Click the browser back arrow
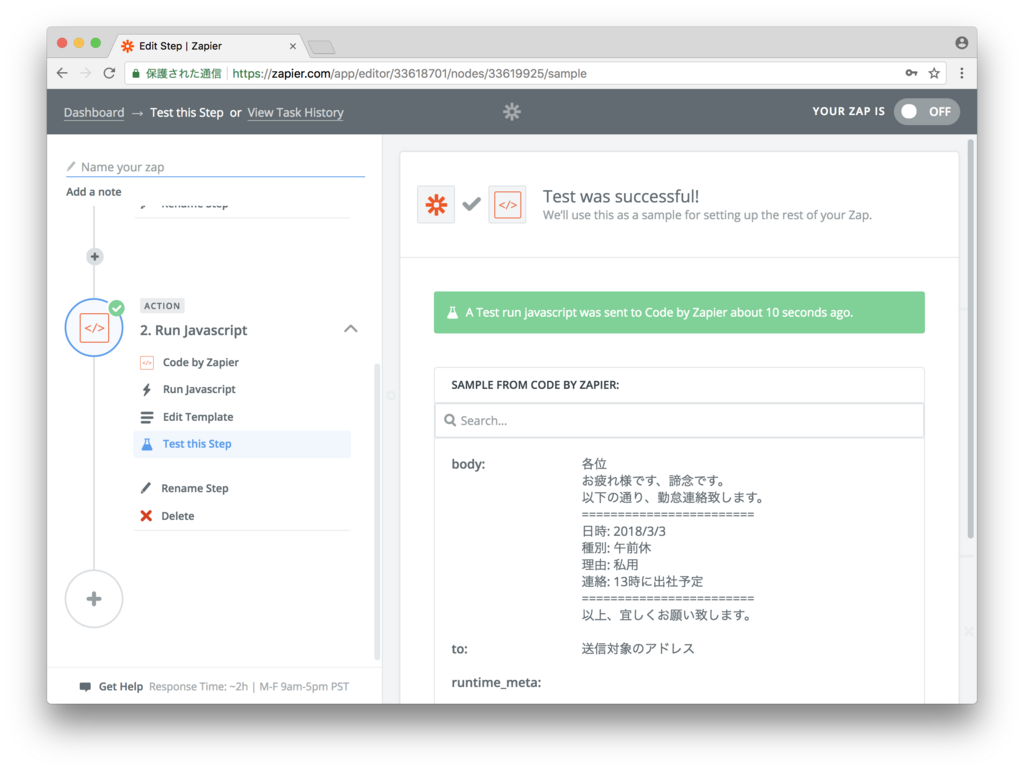 [x=62, y=73]
